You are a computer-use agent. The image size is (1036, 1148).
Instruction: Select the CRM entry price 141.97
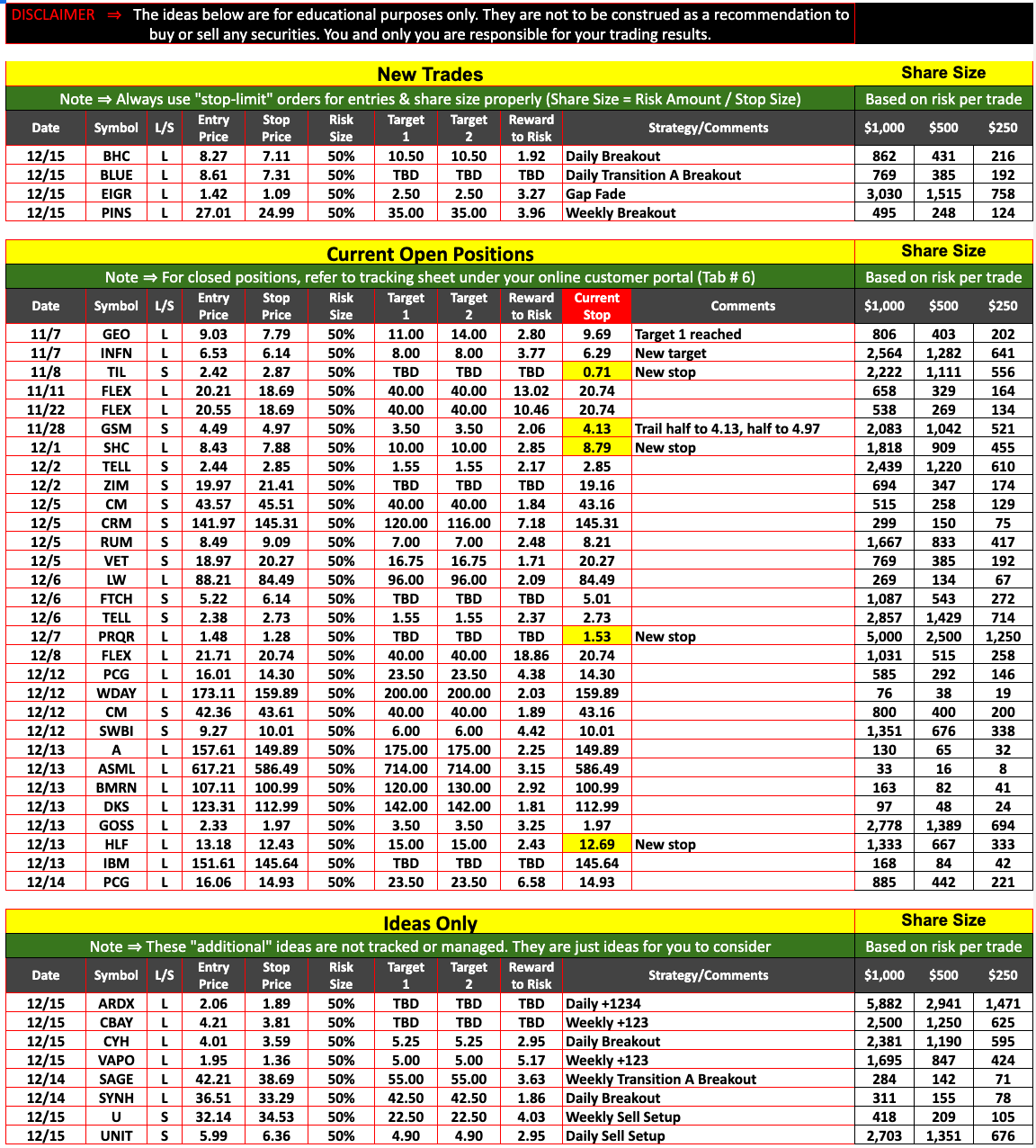coord(213,523)
